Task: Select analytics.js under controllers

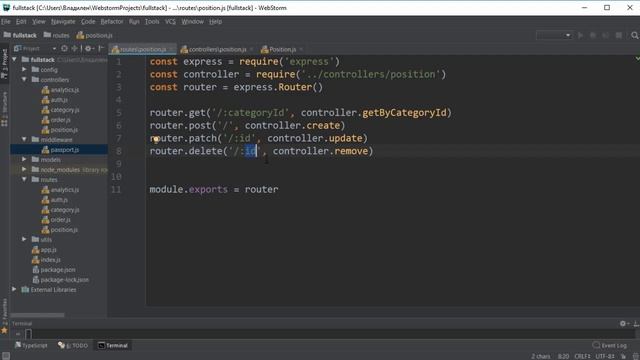Action: 60,90
